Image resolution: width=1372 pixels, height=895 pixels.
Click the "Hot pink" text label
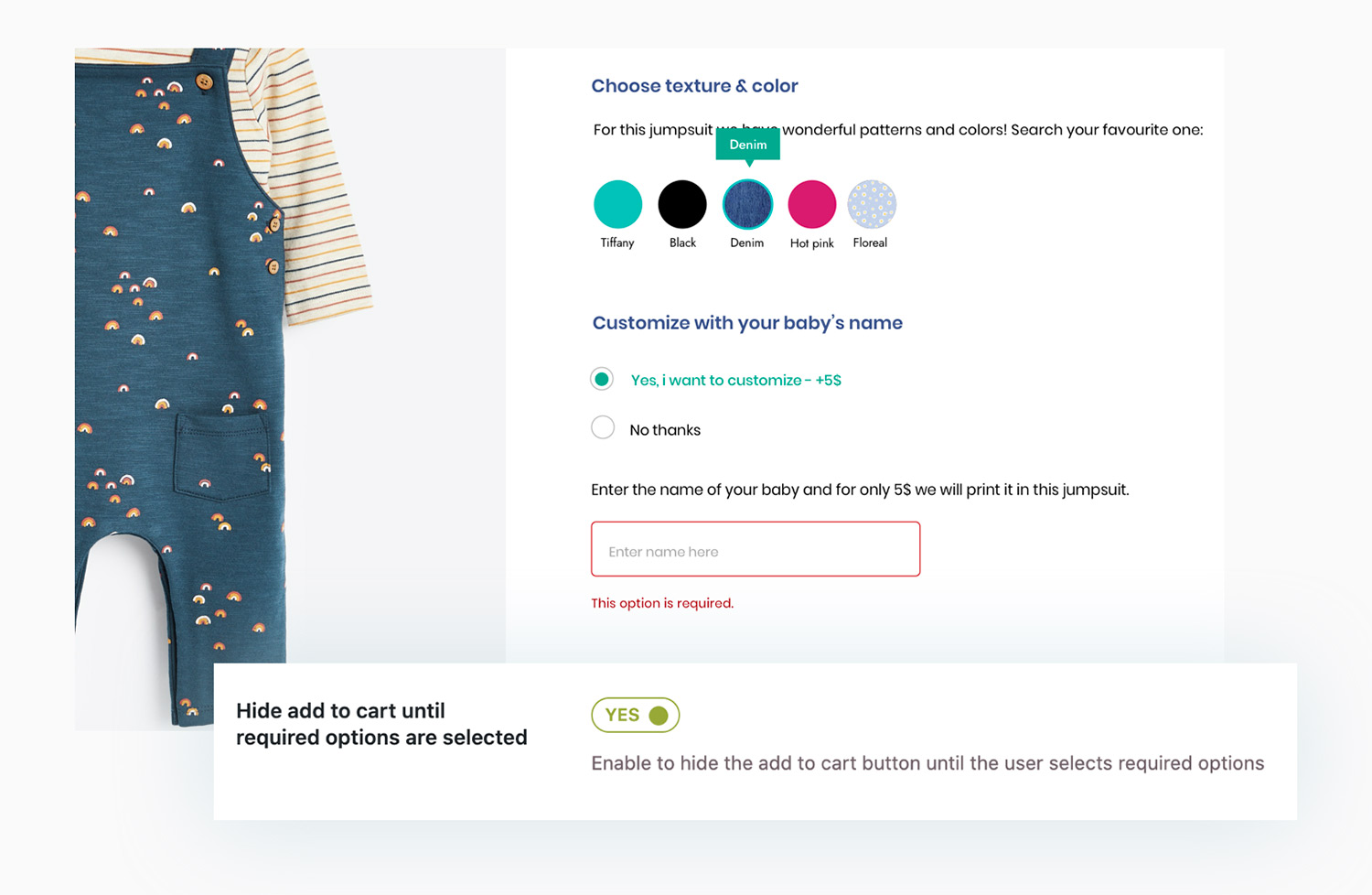[x=812, y=243]
